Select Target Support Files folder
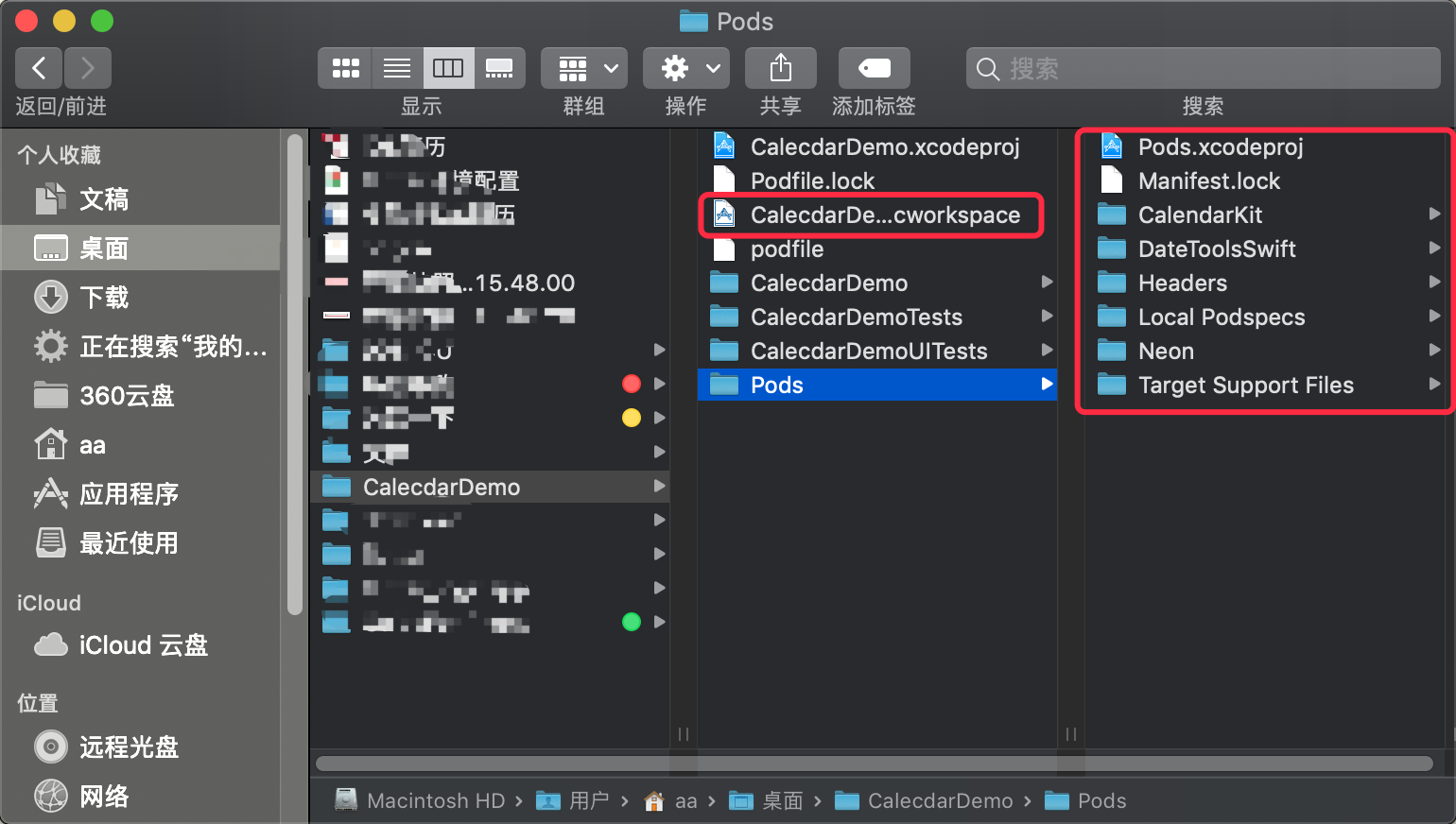Image resolution: width=1456 pixels, height=824 pixels. click(1266, 385)
